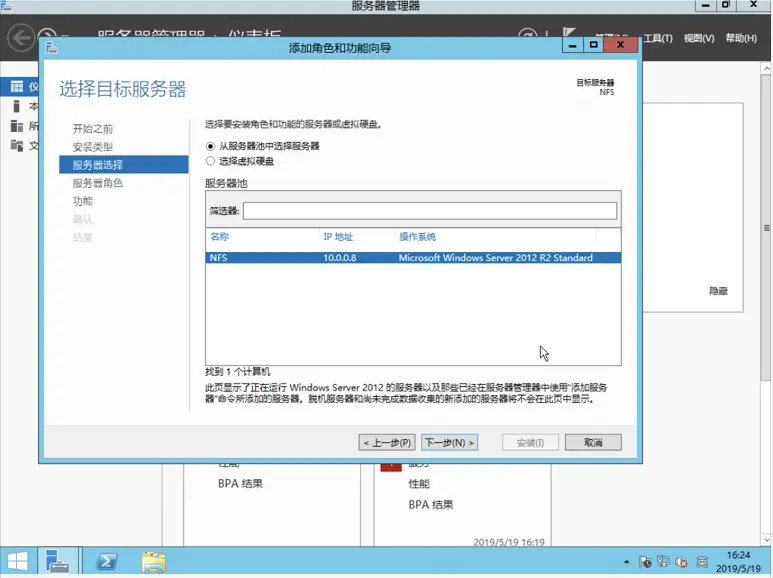Select the 'virtual hard disk' radio option
This screenshot has width=773, height=578.
point(211,161)
